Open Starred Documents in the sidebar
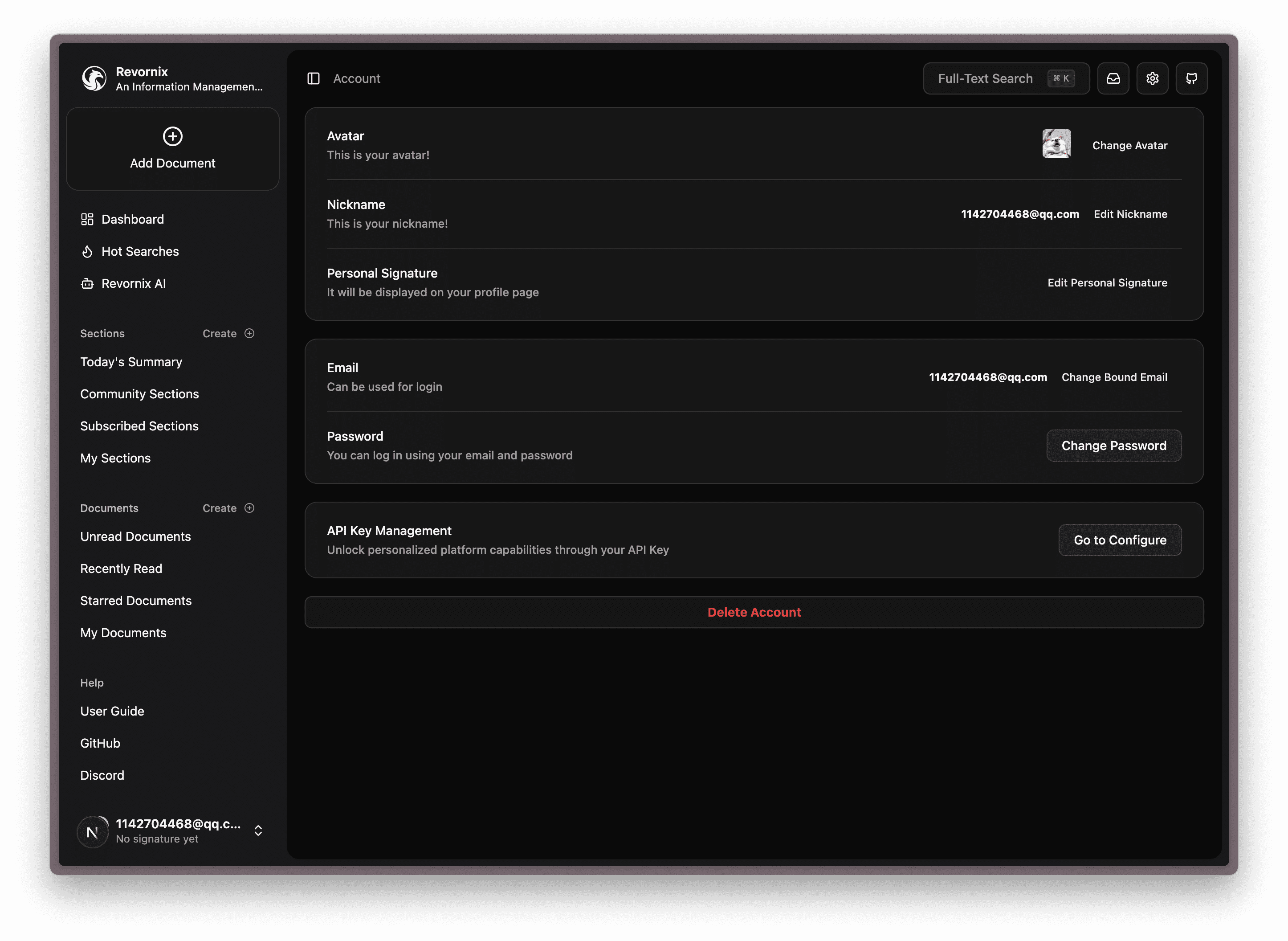 click(135, 601)
